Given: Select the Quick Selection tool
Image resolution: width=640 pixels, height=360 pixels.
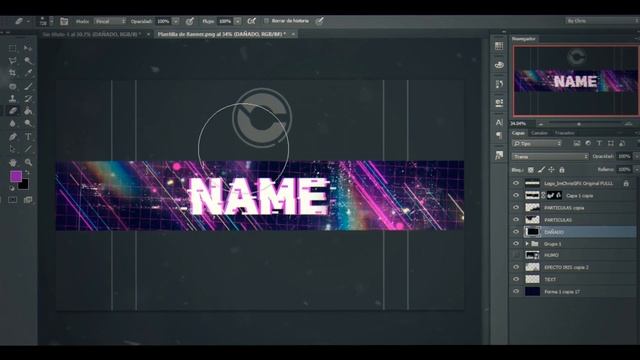Looking at the screenshot, I should click(x=28, y=61).
